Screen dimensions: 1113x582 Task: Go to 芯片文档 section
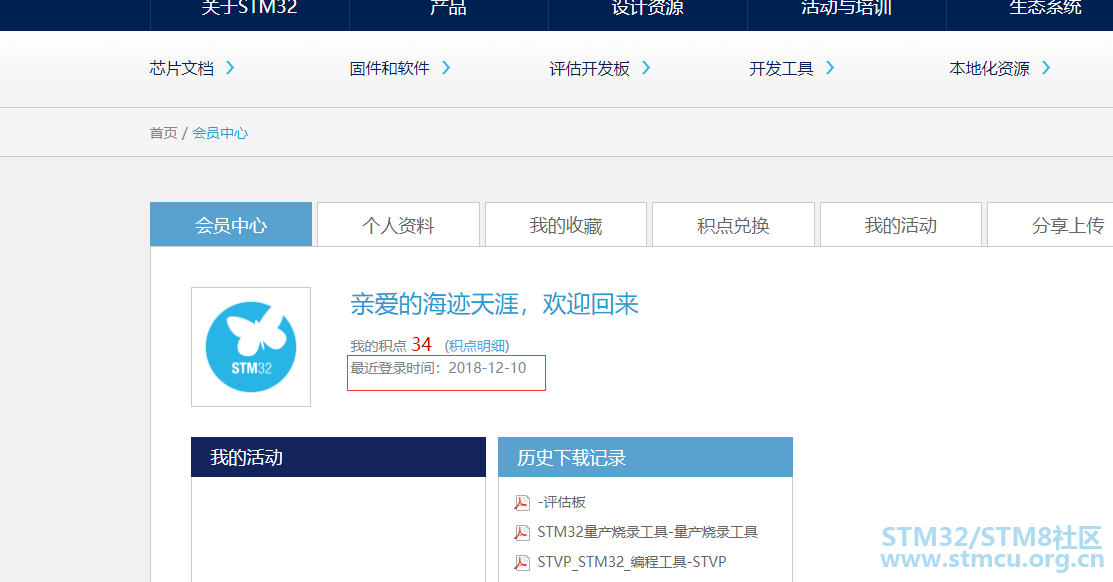coord(182,68)
